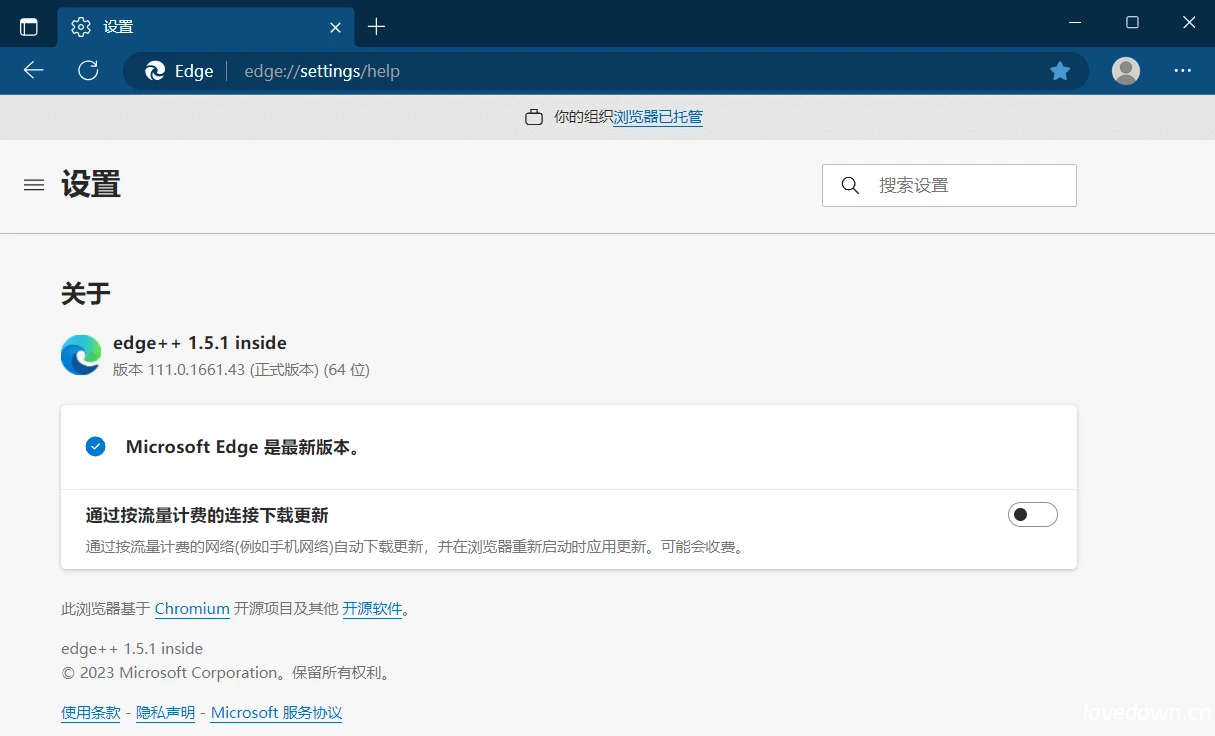Open the settings hamburger menu
Image resolution: width=1215 pixels, height=736 pixels.
coord(33,184)
